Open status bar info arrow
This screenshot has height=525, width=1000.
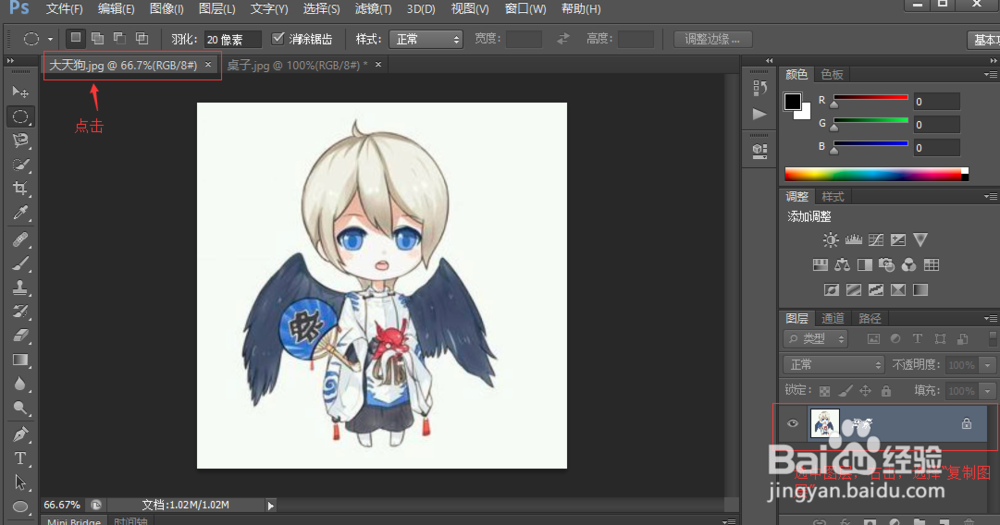(x=270, y=505)
